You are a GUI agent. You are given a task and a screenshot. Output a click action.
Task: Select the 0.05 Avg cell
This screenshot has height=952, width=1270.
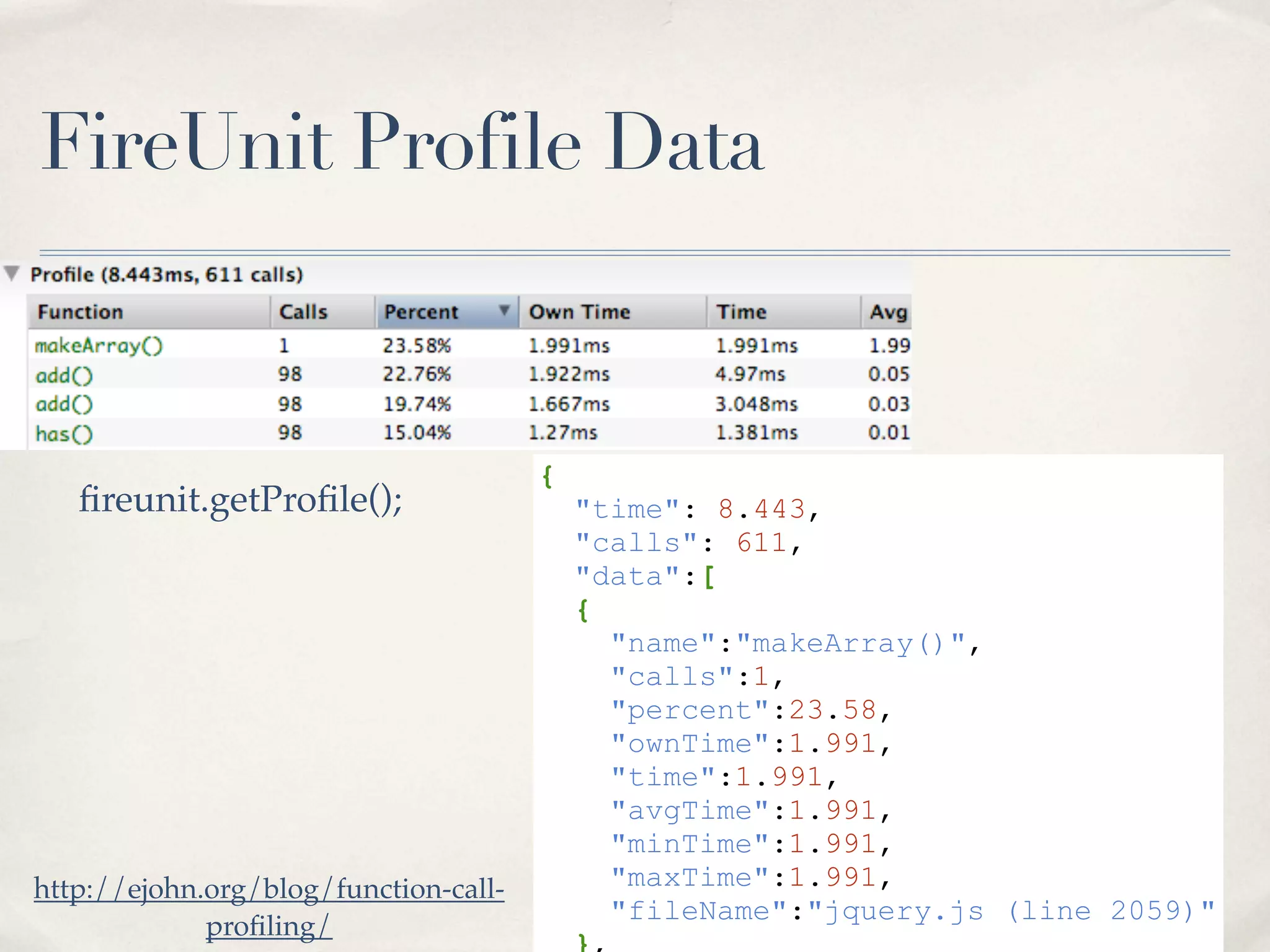pyautogui.click(x=889, y=374)
